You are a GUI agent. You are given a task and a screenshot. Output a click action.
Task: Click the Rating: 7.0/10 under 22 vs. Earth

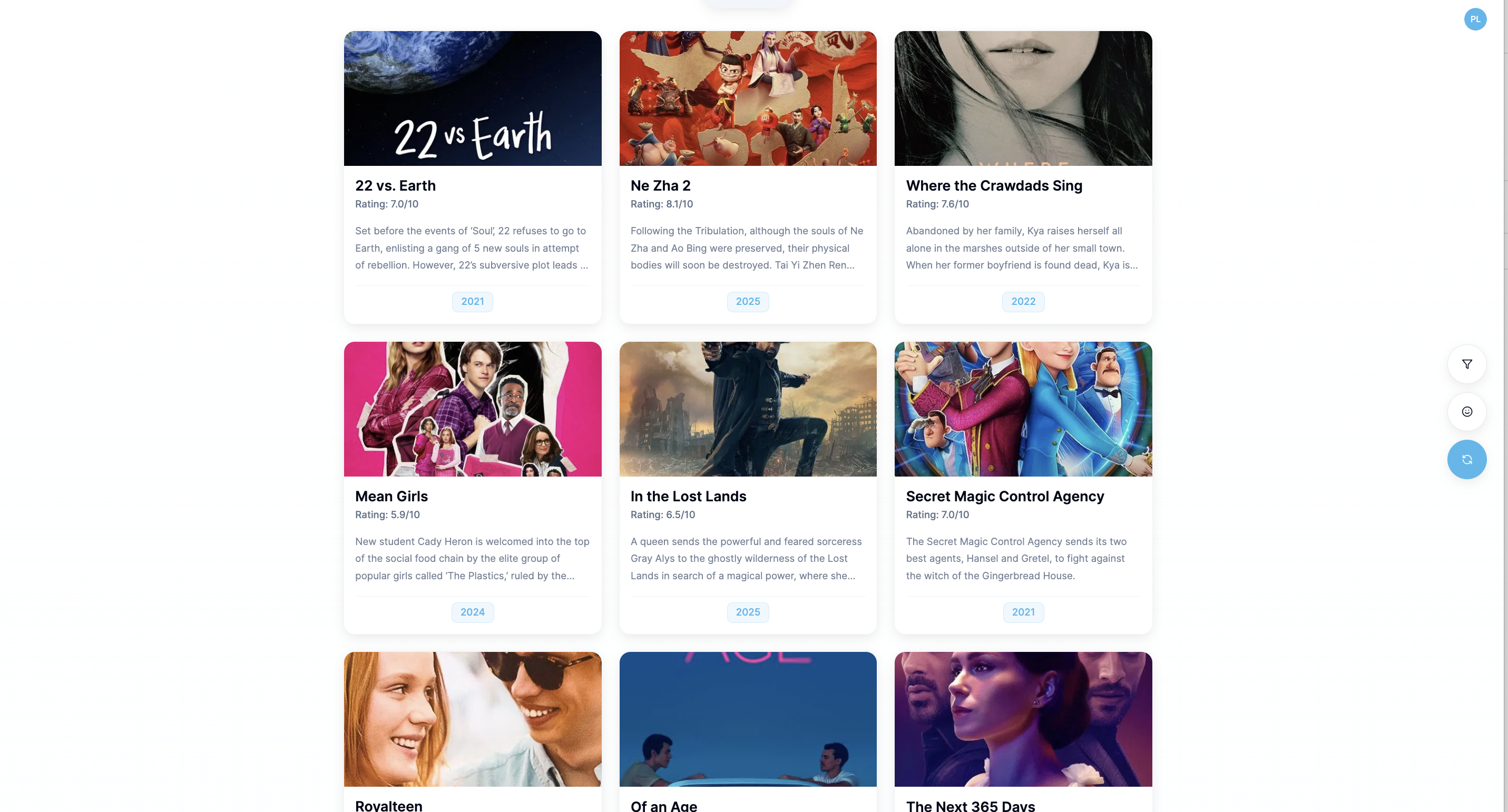[x=386, y=204]
